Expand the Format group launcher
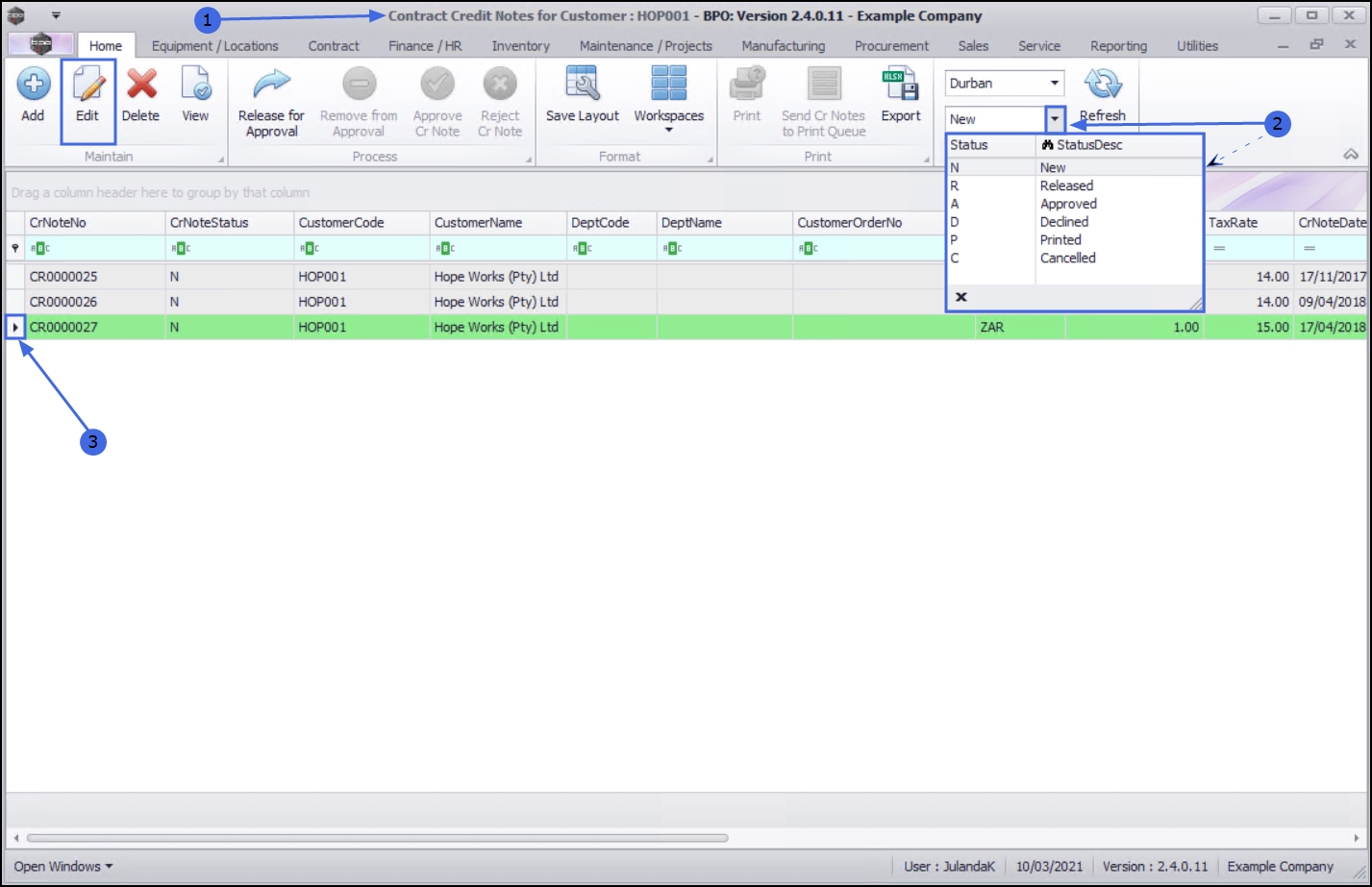This screenshot has width=1372, height=887. 711,160
